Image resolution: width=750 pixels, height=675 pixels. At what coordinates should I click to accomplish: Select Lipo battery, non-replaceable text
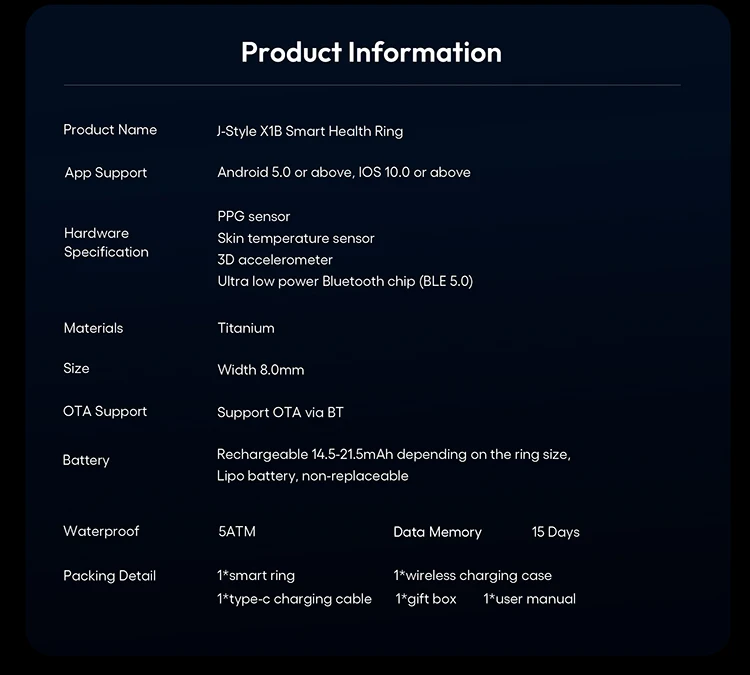(x=312, y=476)
